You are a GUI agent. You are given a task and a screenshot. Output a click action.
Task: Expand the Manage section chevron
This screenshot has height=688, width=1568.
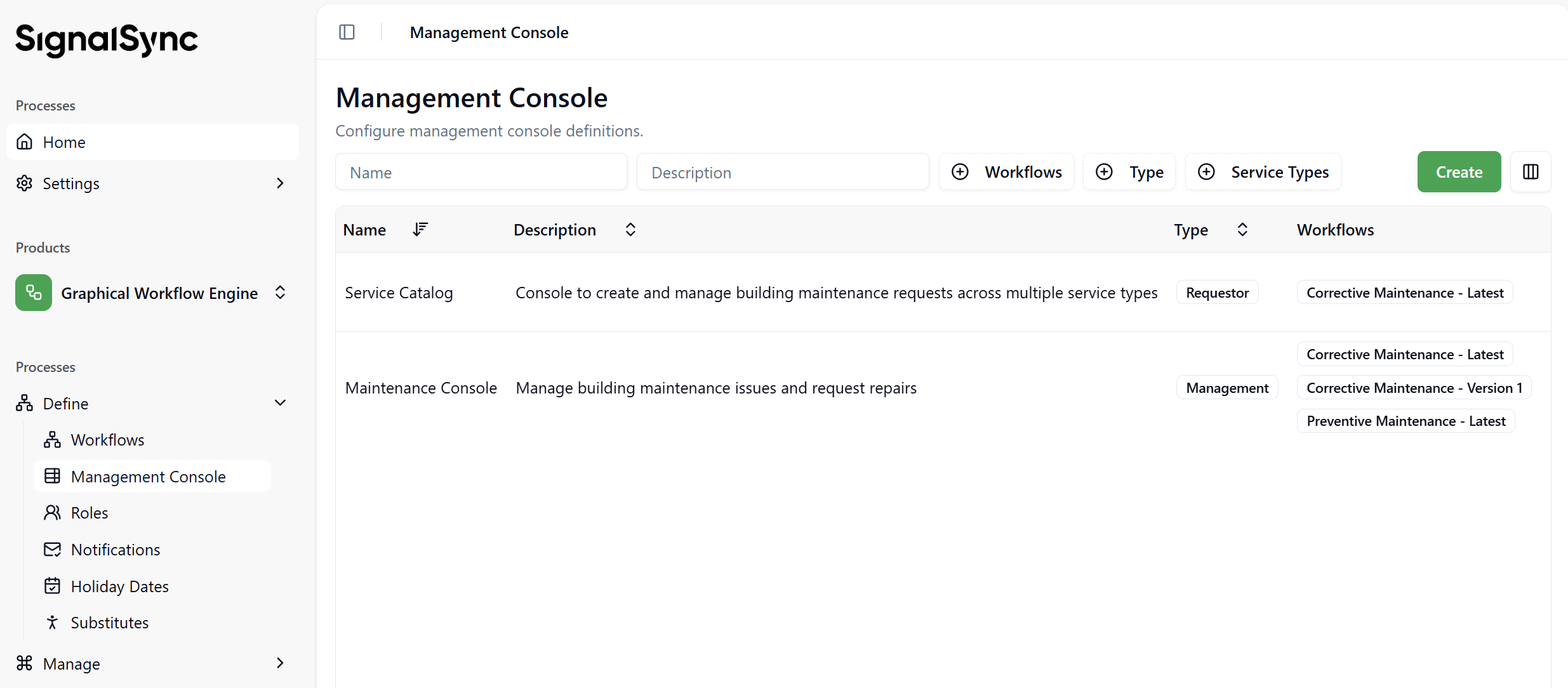click(x=280, y=663)
